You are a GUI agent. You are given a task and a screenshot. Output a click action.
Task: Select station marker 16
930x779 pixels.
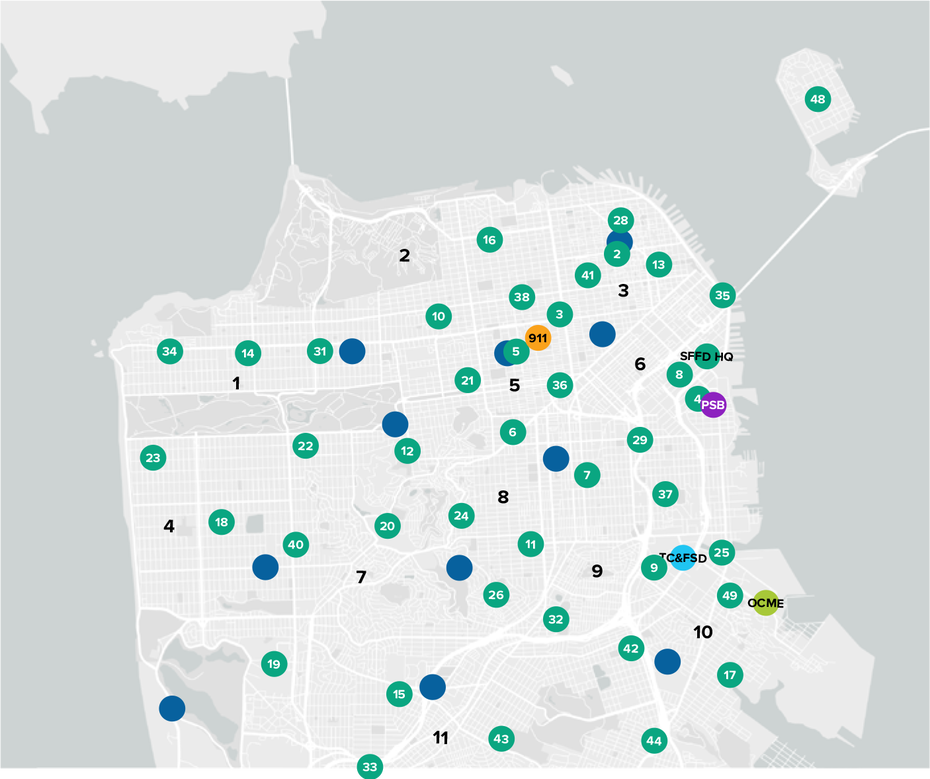[x=489, y=239]
